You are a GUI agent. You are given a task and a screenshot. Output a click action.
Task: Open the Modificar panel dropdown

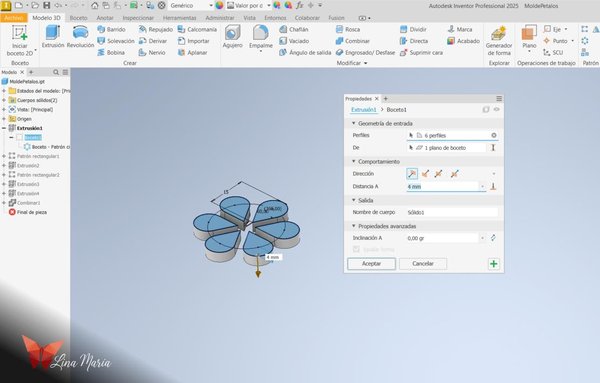click(x=365, y=63)
